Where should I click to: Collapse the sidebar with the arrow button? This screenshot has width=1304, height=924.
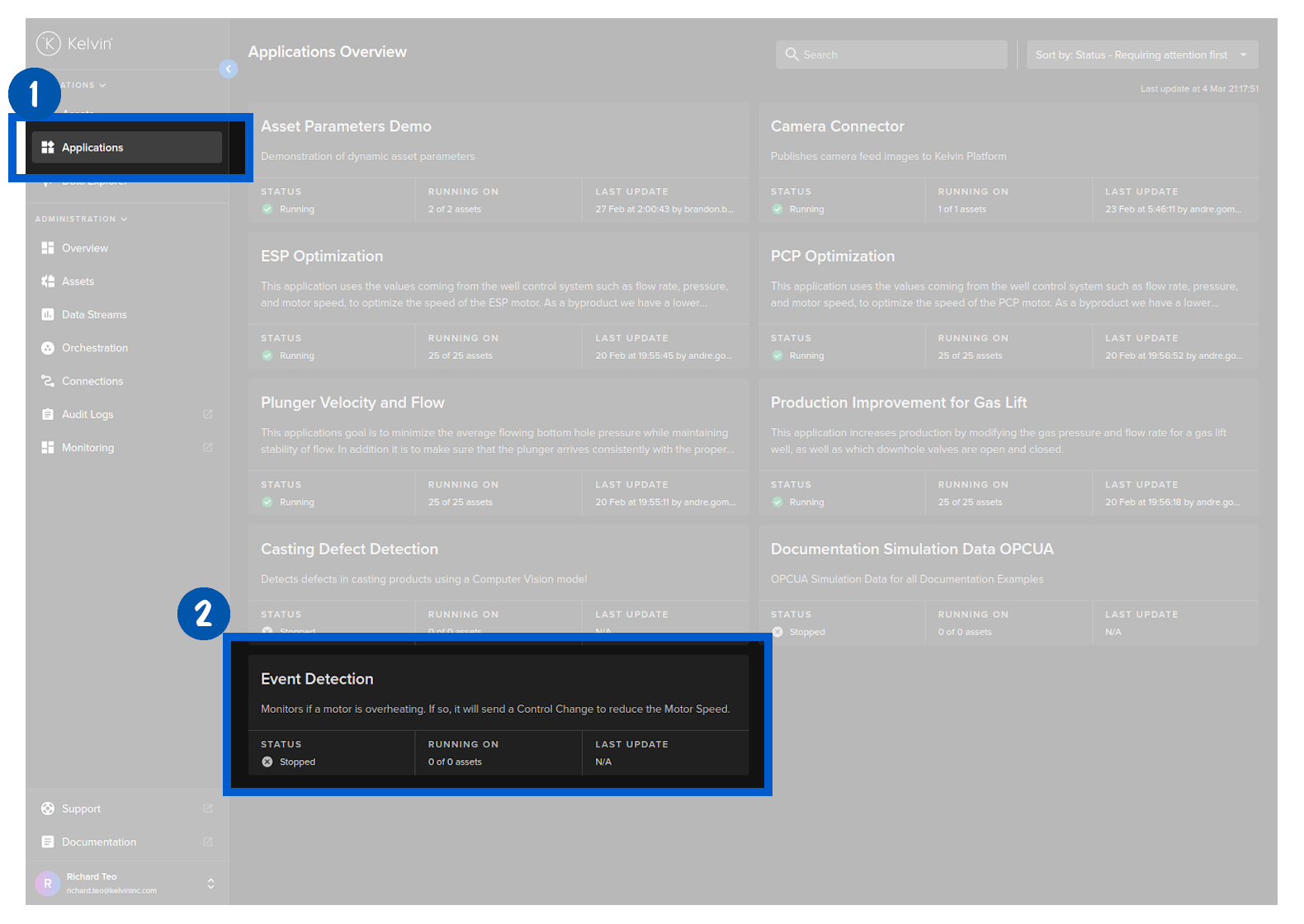tap(229, 69)
